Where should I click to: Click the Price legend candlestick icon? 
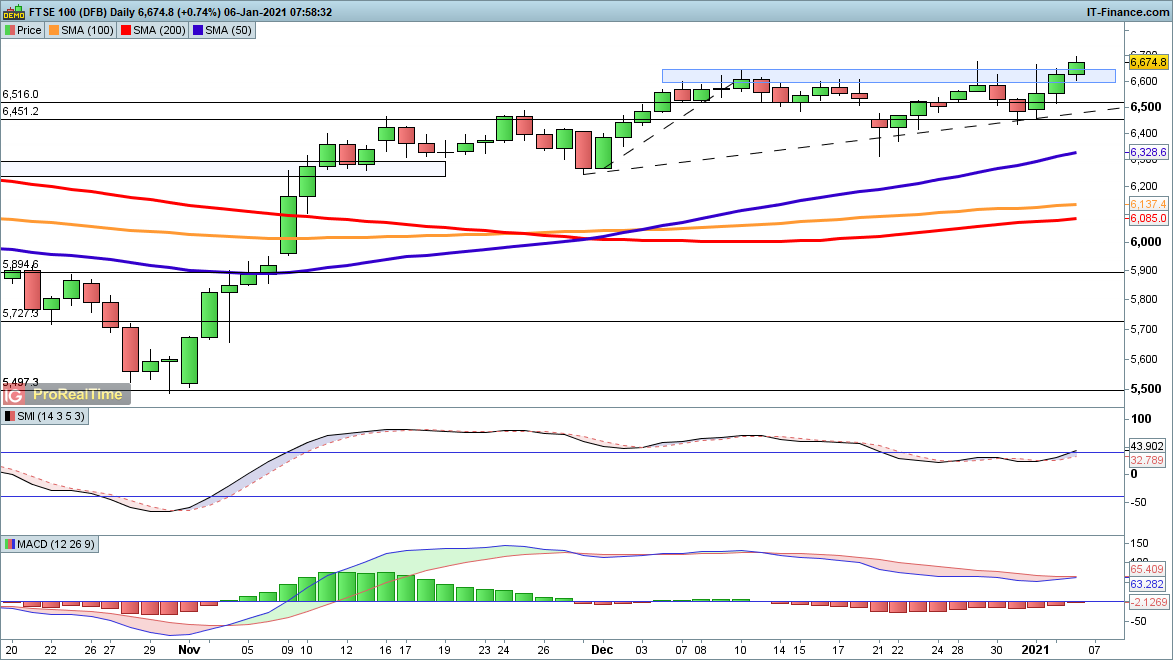(x=9, y=30)
